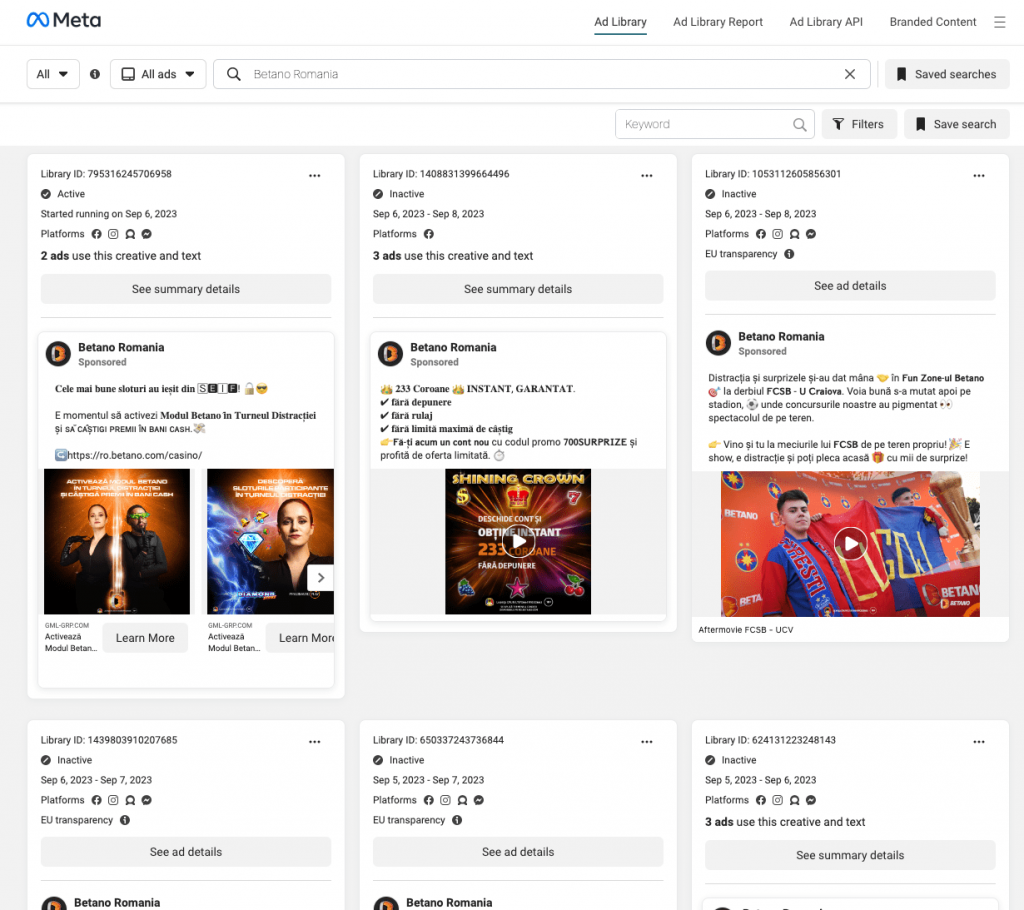Click magnifier icon in Keyword field
The height and width of the screenshot is (910, 1024).
pyautogui.click(x=799, y=124)
